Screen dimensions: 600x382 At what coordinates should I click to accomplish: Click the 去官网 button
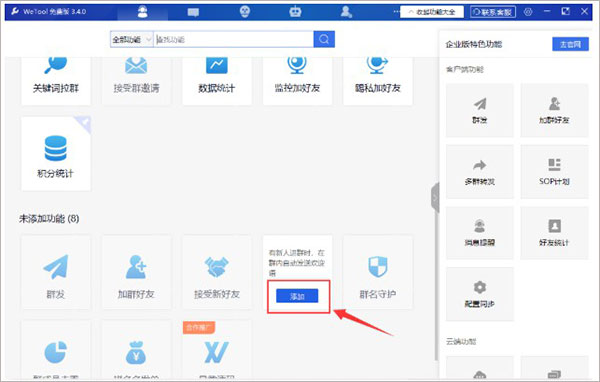(570, 44)
